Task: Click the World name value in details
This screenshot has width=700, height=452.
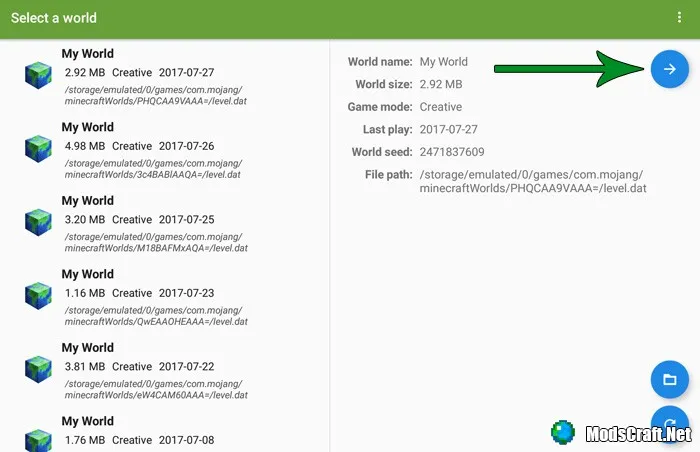Action: pyautogui.click(x=443, y=62)
